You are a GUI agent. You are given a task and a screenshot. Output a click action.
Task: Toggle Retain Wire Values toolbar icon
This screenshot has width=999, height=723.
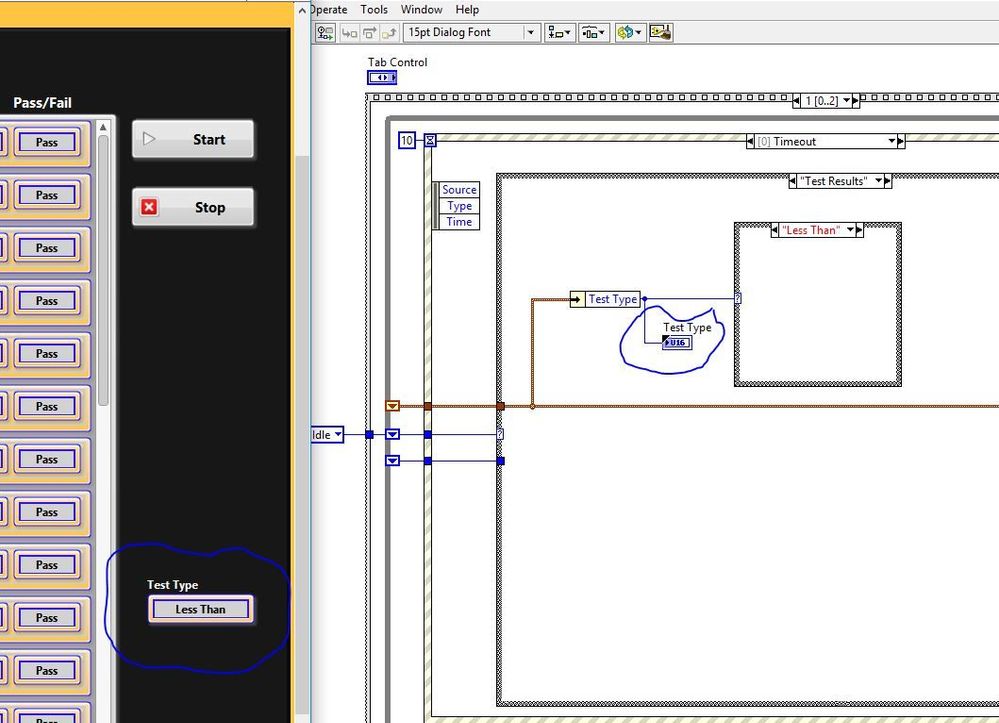click(326, 32)
